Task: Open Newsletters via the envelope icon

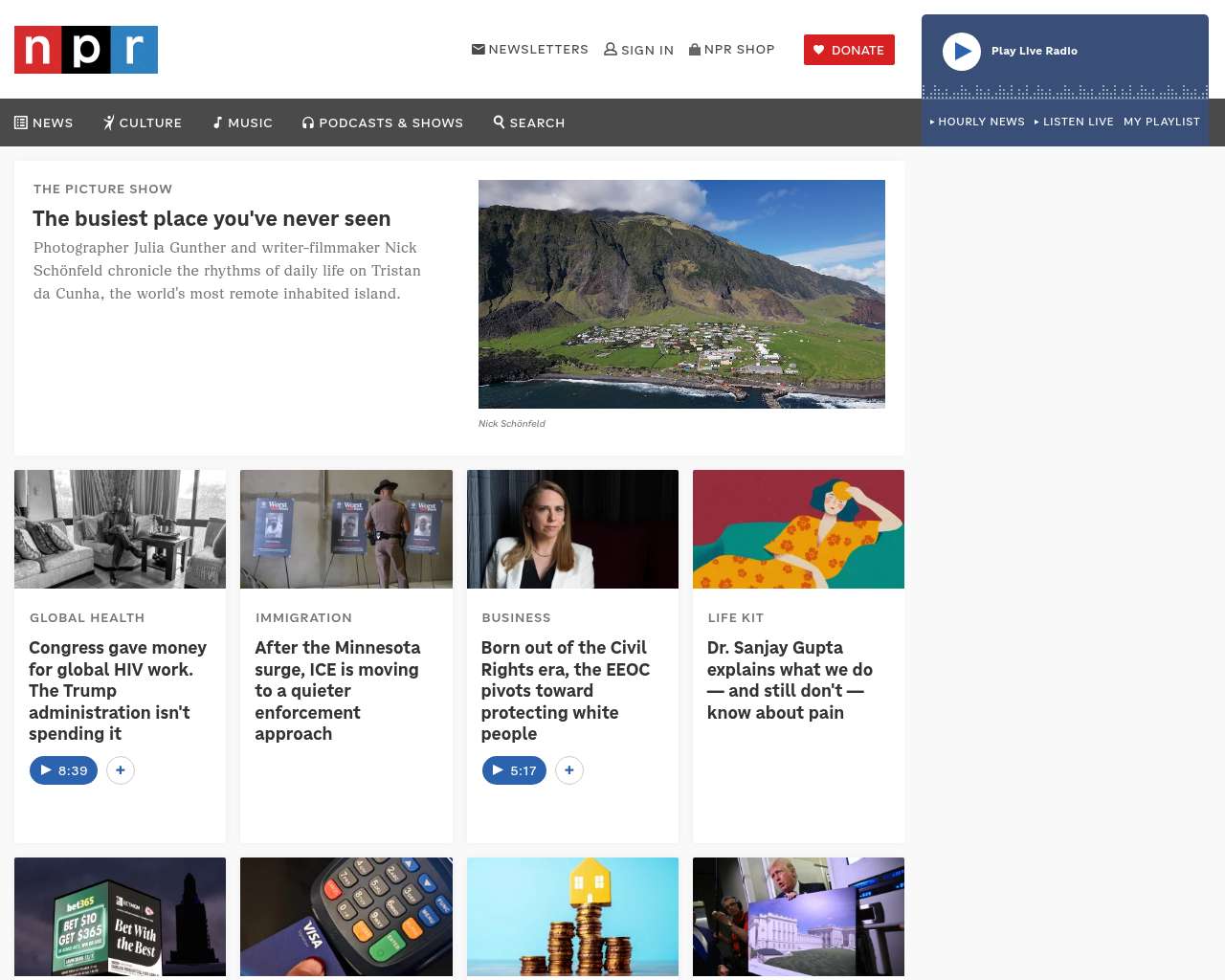Action: (478, 49)
